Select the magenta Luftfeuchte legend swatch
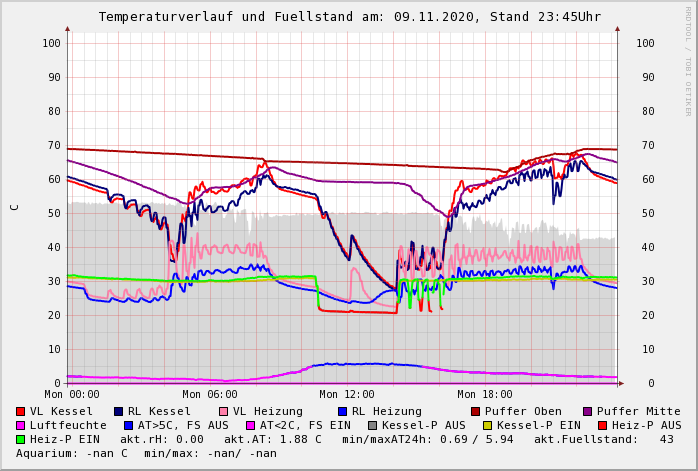This screenshot has height=471, width=698. [x=21, y=426]
